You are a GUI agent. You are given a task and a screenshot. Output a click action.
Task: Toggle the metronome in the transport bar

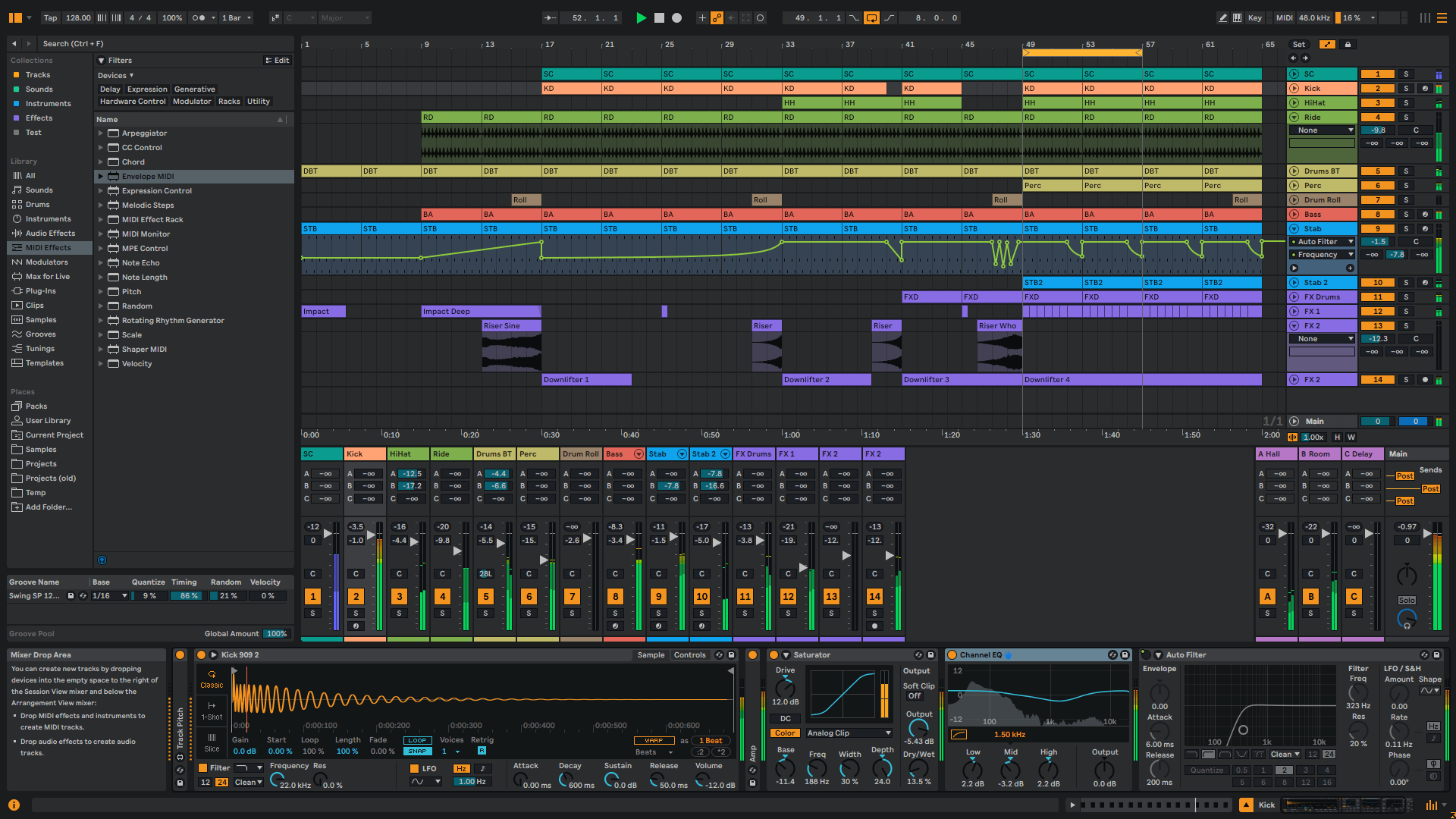point(199,17)
